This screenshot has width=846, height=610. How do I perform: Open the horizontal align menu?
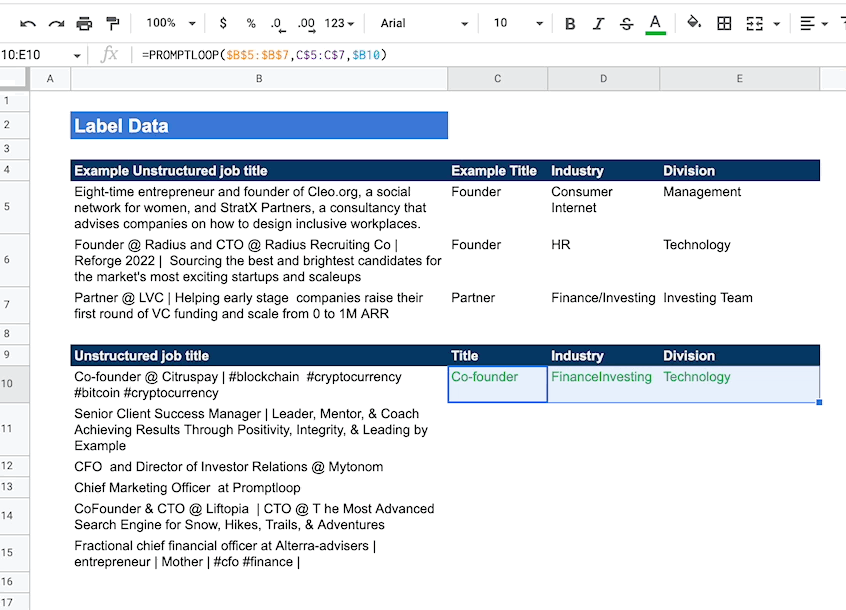point(812,23)
